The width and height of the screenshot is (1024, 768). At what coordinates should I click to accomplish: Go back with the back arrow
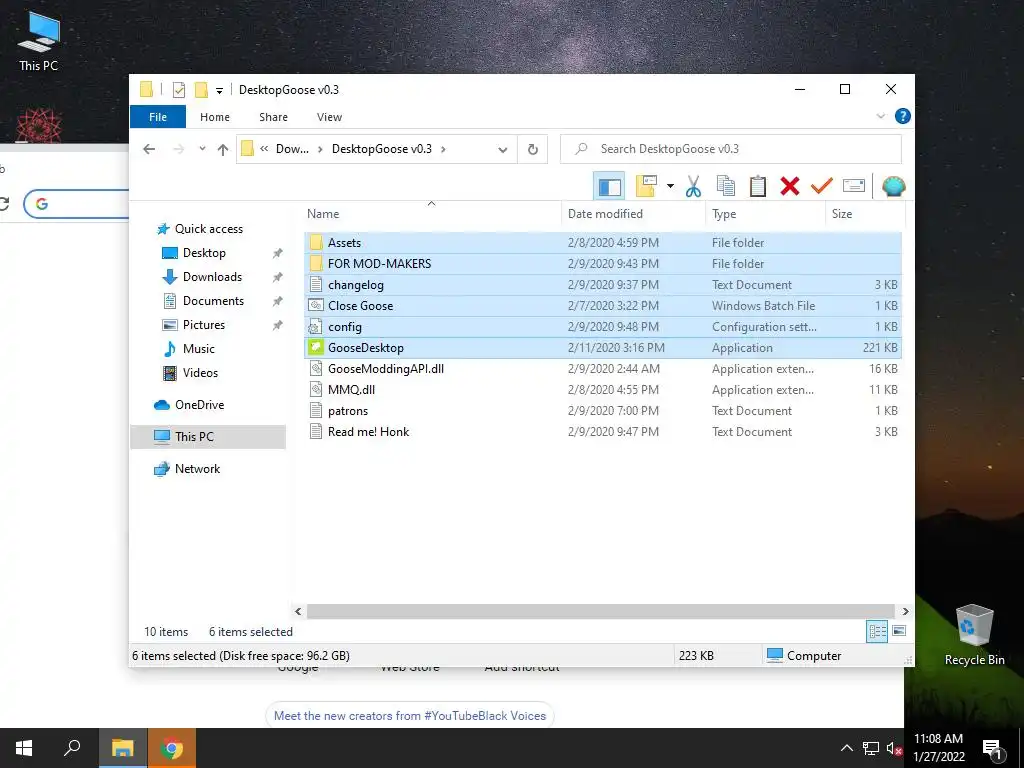click(149, 150)
